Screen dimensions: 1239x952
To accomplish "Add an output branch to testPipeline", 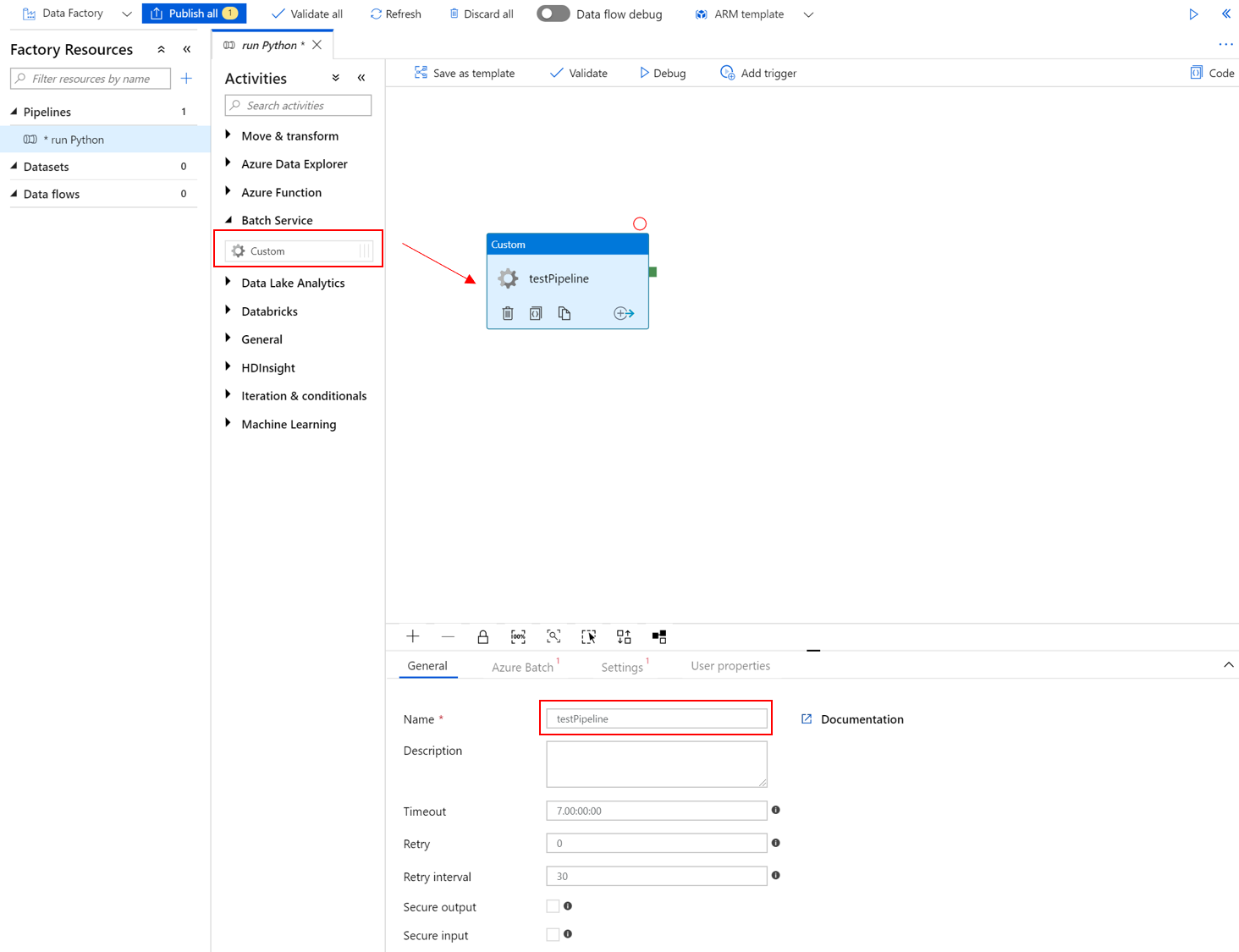I will (624, 313).
